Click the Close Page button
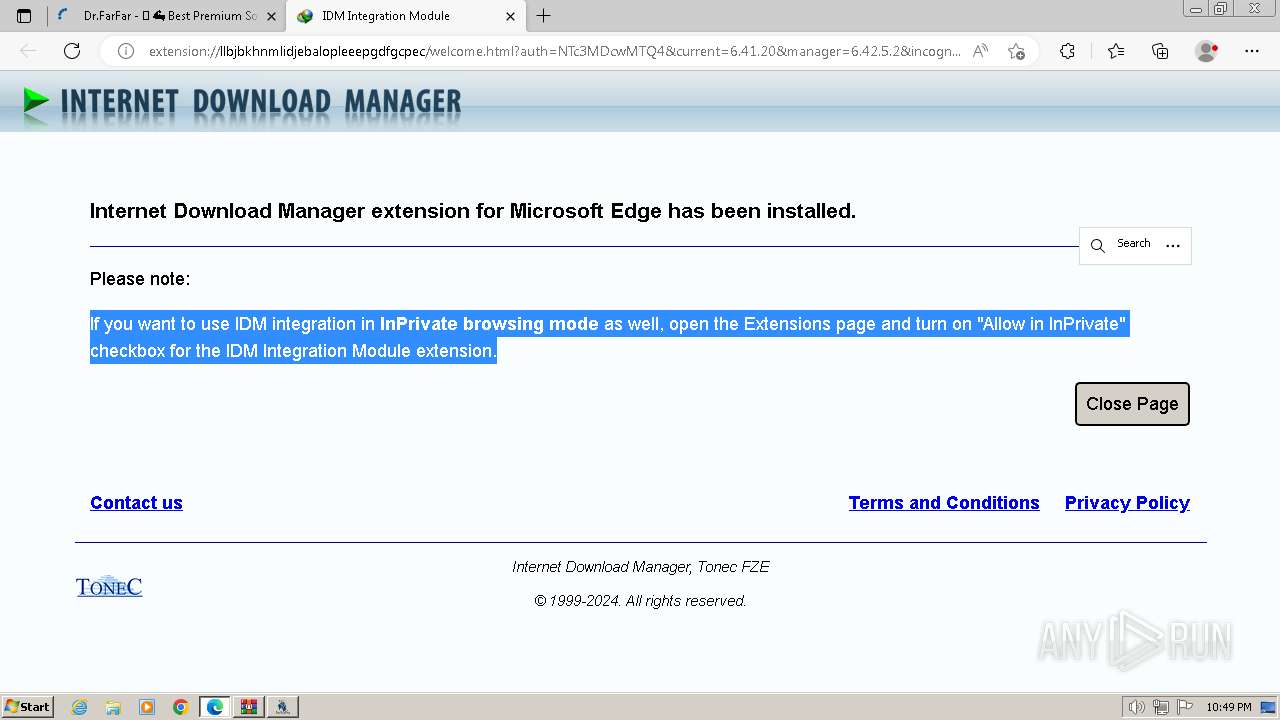1280x720 pixels. (x=1132, y=404)
